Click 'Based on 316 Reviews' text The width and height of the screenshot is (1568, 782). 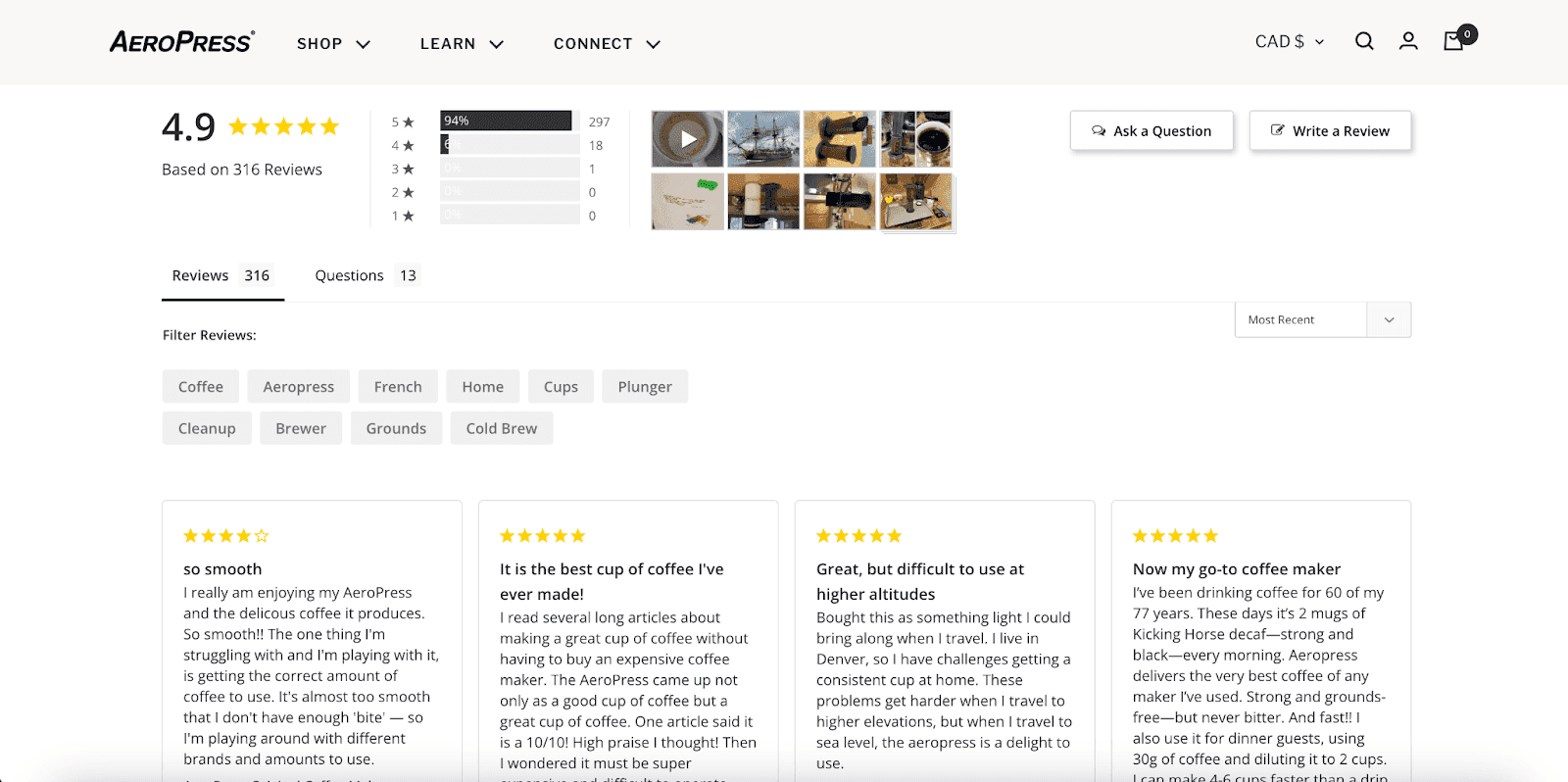[x=242, y=170]
